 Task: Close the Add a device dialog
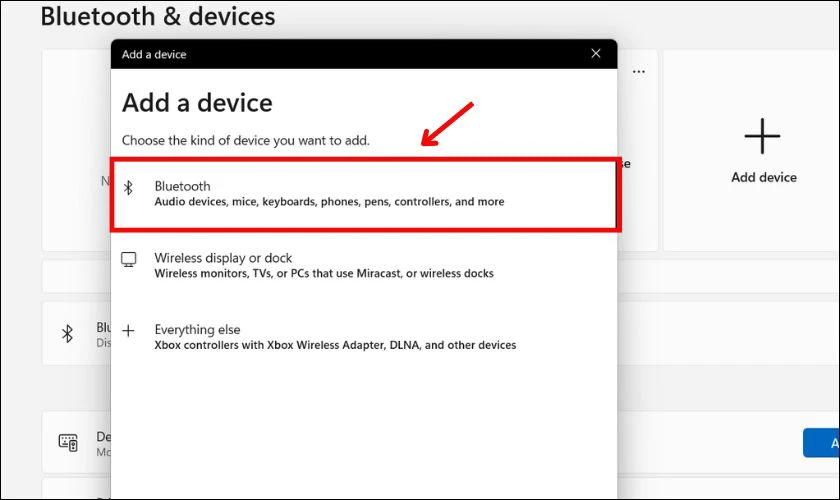(x=596, y=54)
